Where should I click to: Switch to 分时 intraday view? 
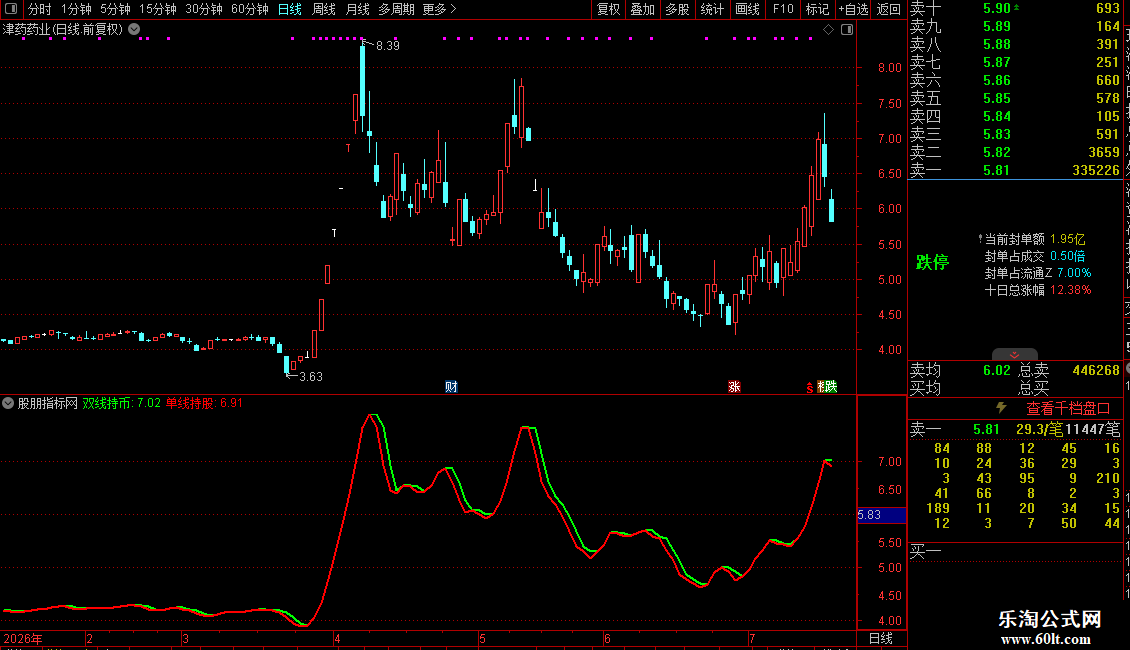coord(40,9)
